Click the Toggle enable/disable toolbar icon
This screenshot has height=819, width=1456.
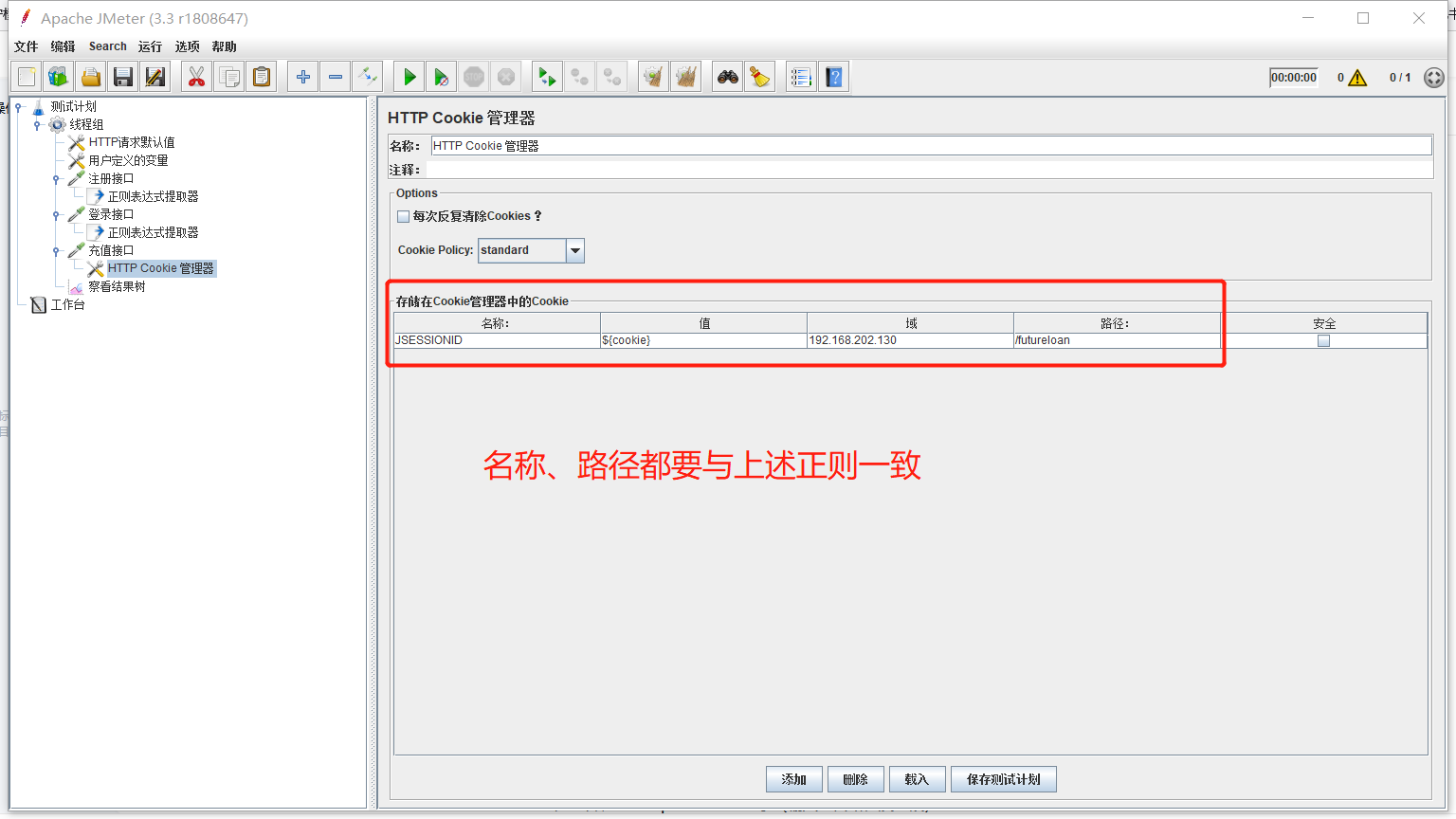click(367, 77)
